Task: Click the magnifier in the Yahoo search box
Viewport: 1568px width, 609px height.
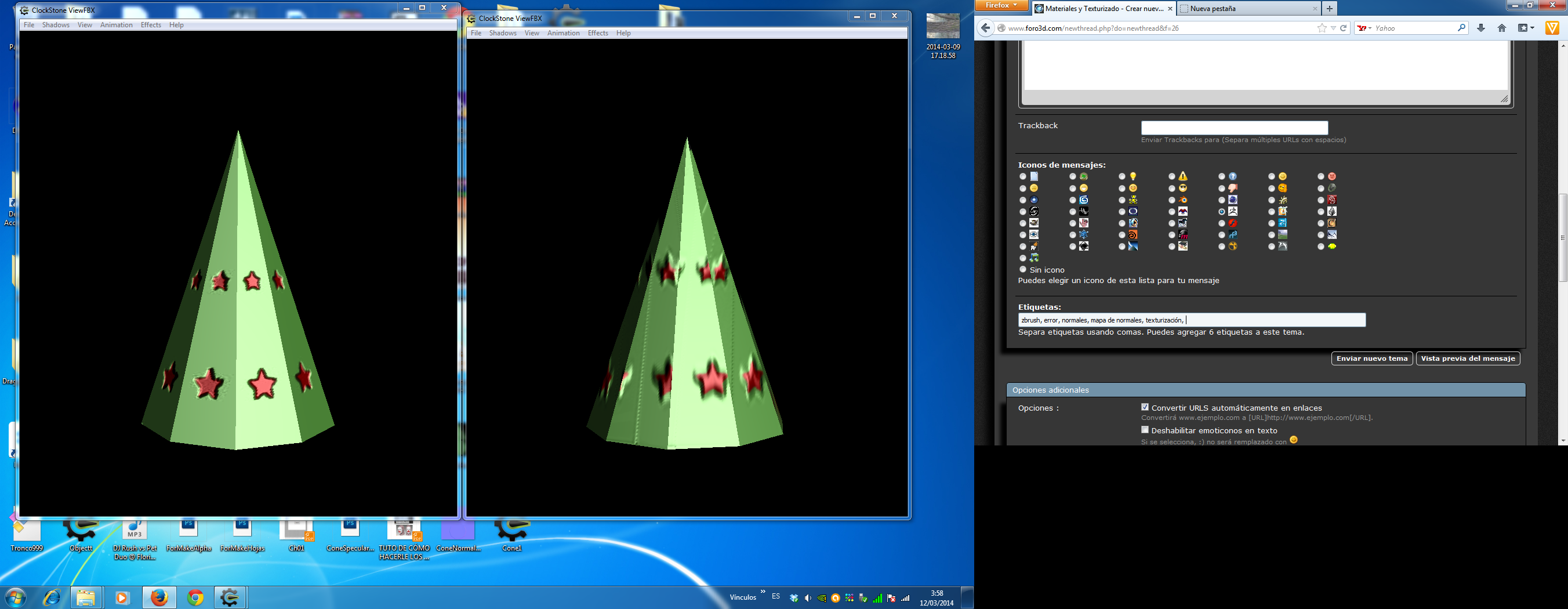Action: (1461, 28)
